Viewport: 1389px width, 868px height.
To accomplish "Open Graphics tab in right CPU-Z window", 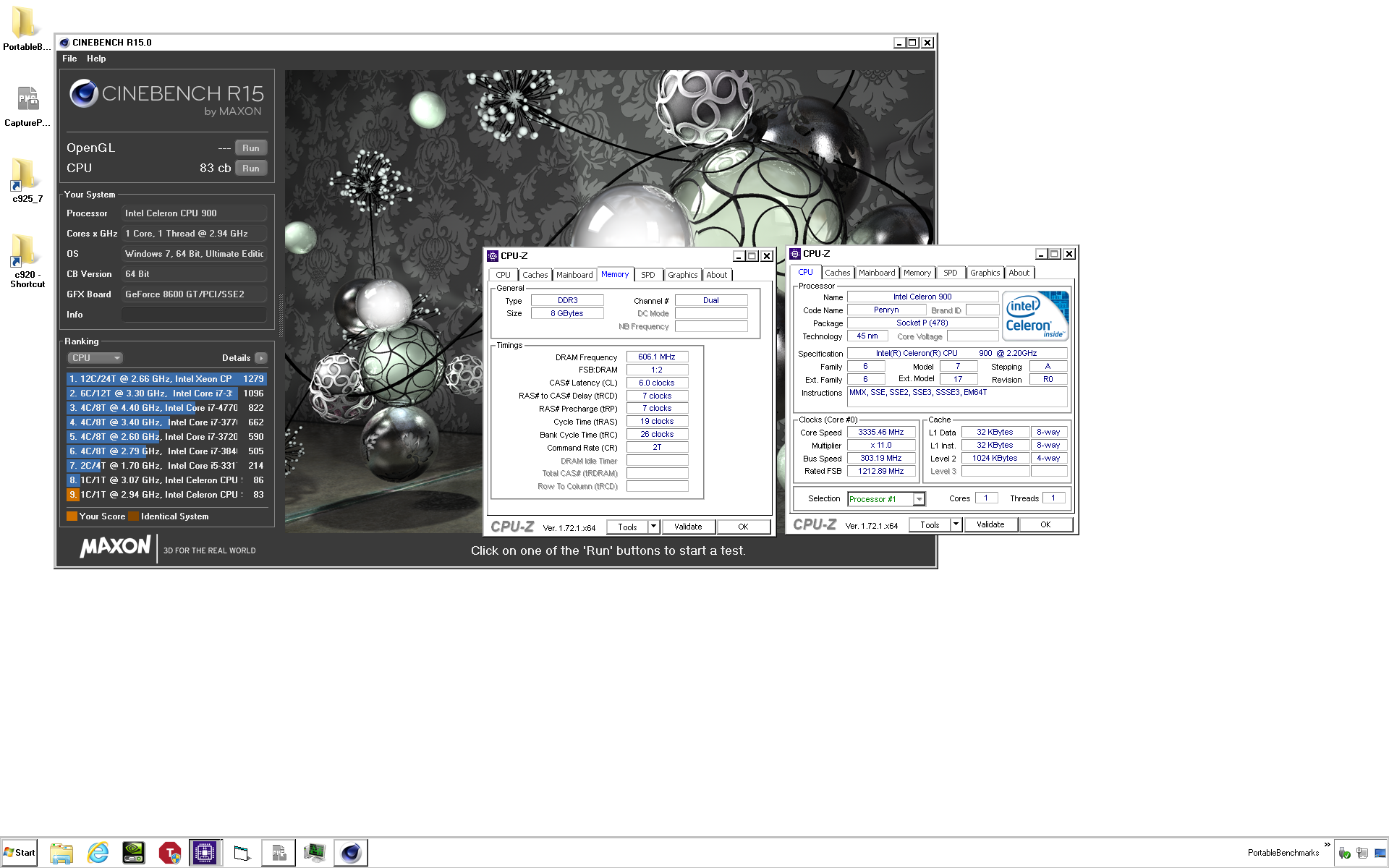I will [x=985, y=273].
